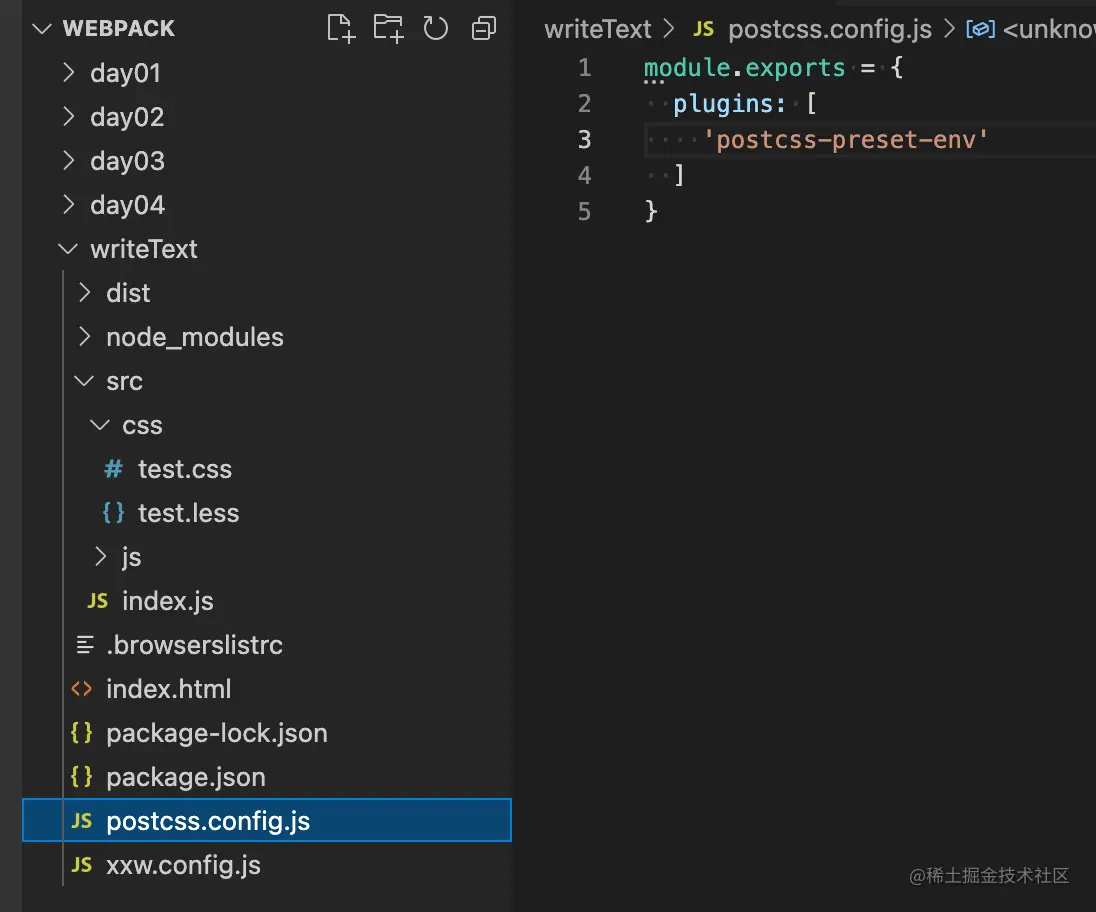
Task: Click the 'module' keyword in line 1
Action: [687, 68]
